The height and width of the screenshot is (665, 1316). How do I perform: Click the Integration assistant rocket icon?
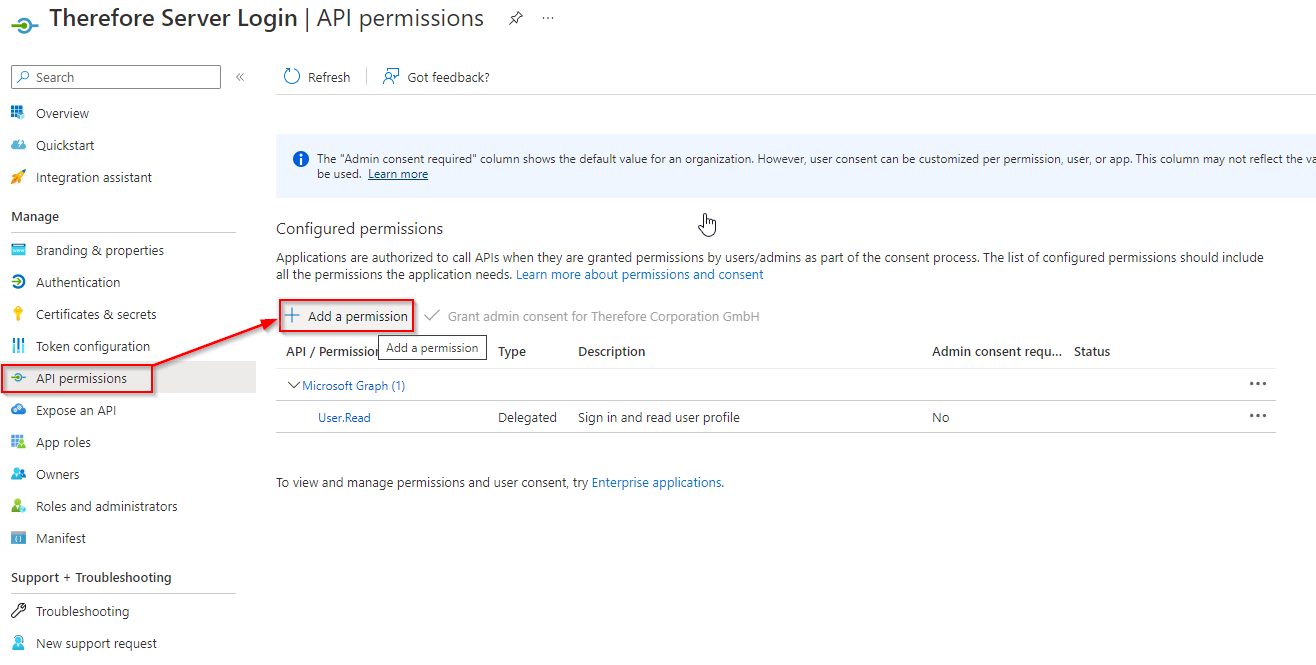18,177
